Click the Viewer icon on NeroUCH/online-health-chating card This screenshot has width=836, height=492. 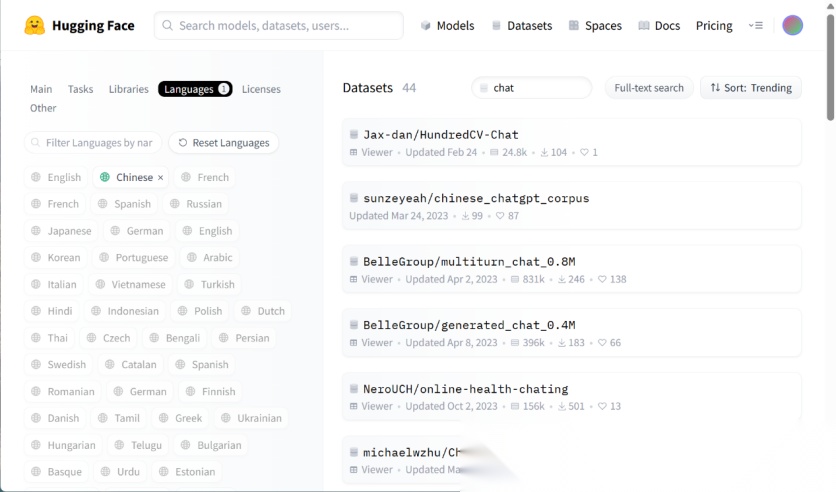tap(353, 406)
